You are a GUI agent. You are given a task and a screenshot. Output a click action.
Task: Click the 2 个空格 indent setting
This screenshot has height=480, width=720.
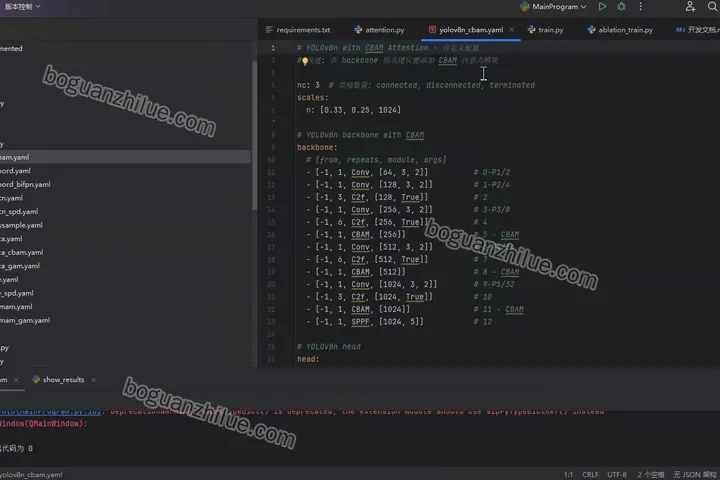pyautogui.click(x=651, y=474)
